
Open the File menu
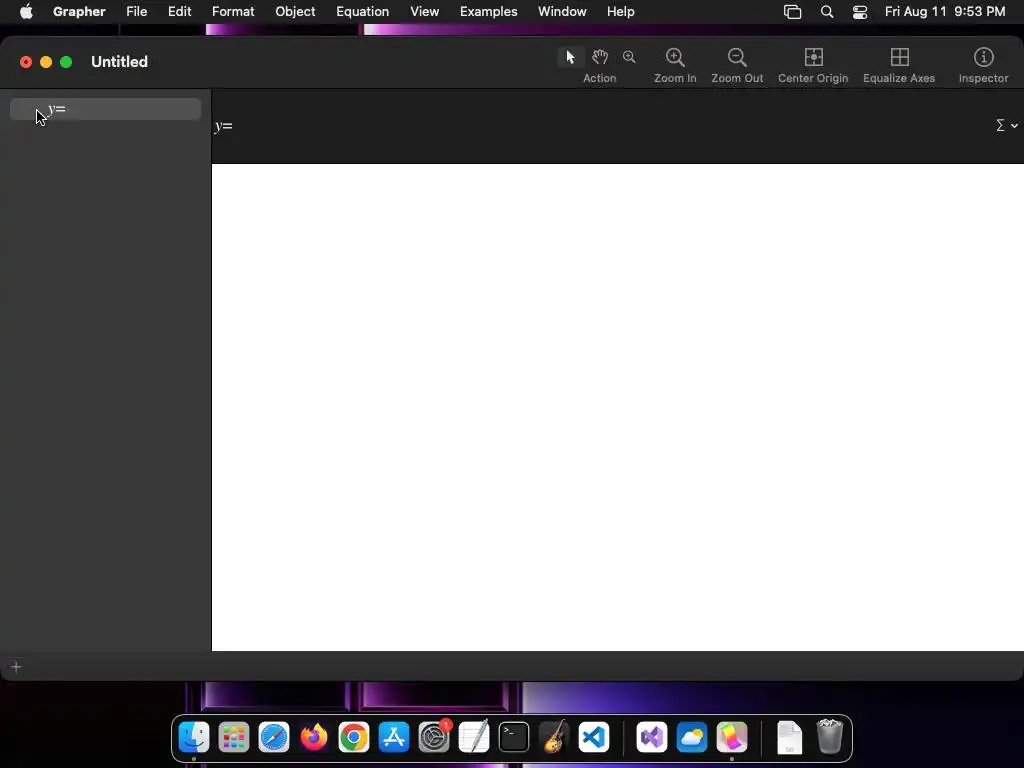point(136,12)
